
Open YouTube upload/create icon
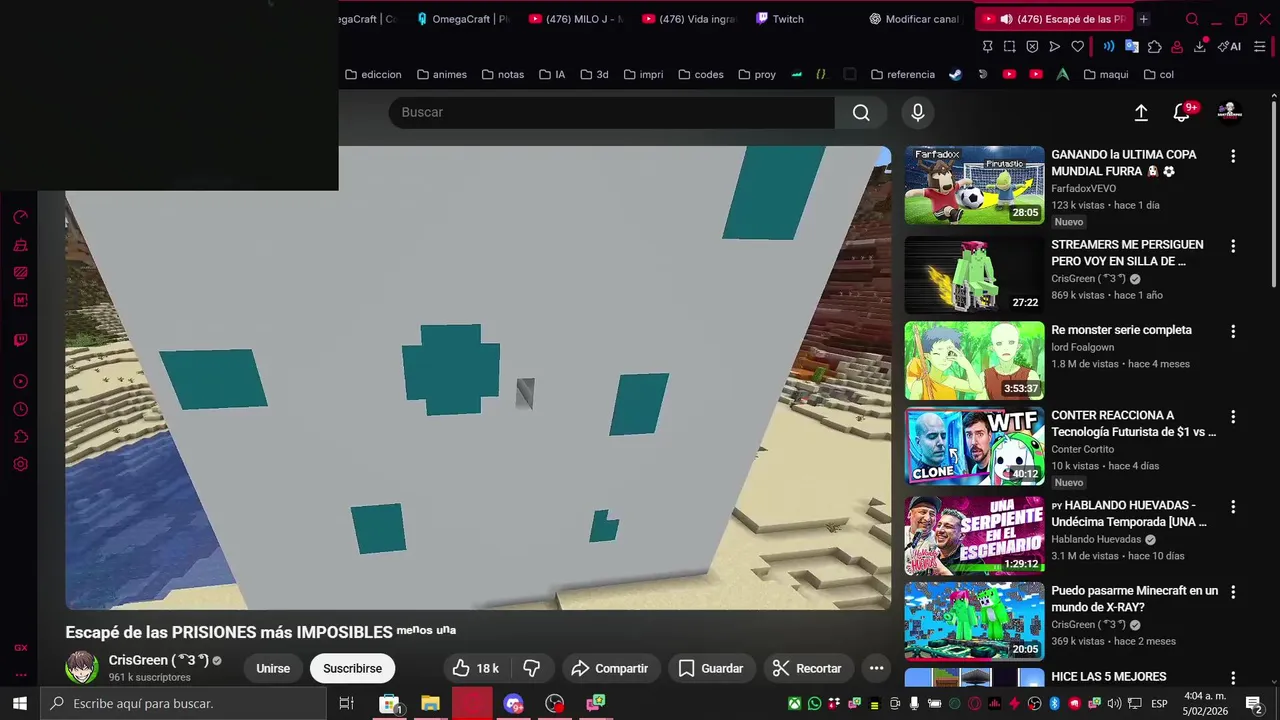tap(1141, 113)
